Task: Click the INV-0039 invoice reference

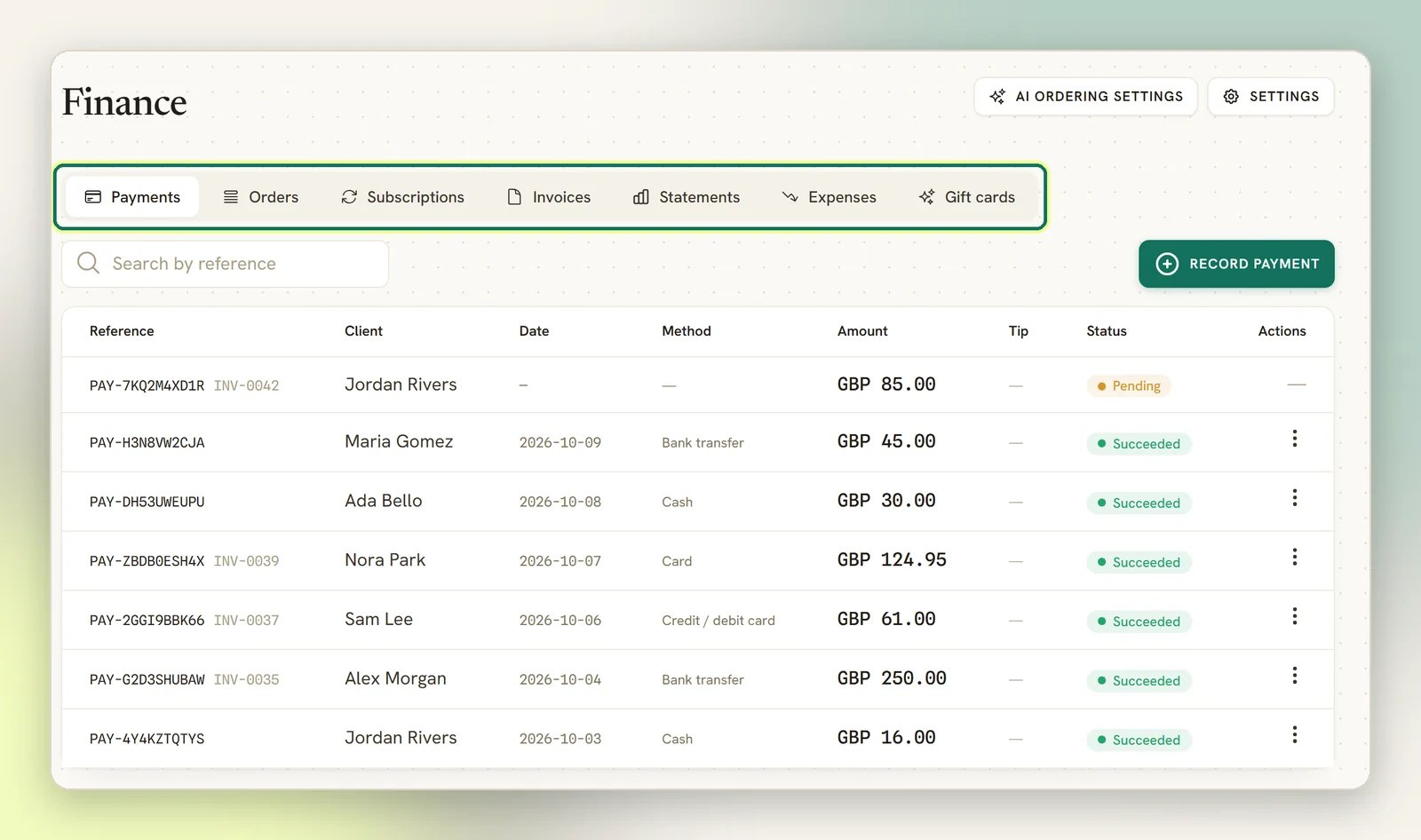Action: click(246, 561)
